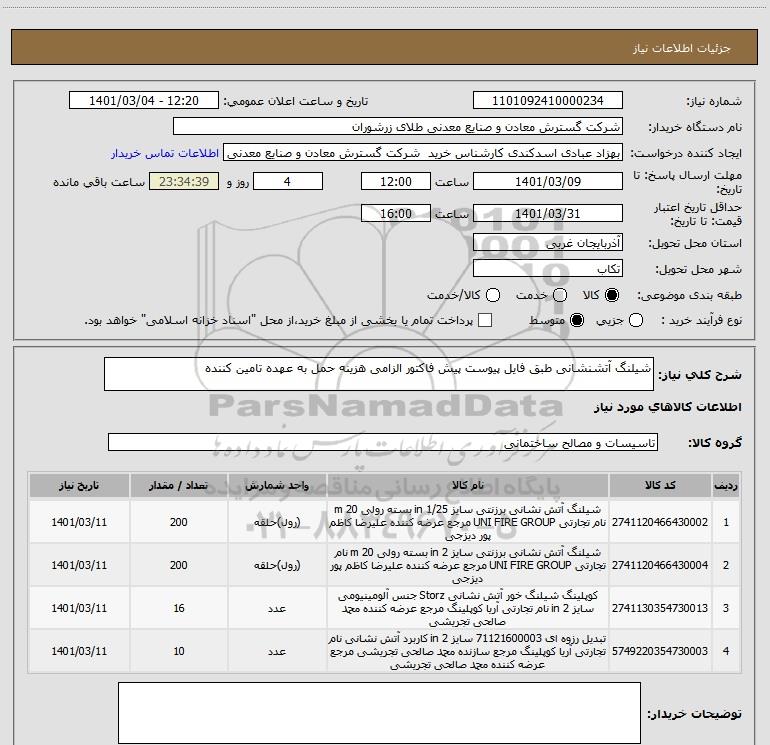Click the تاریخ نیاز column header
This screenshot has width=770, height=745.
(79, 486)
